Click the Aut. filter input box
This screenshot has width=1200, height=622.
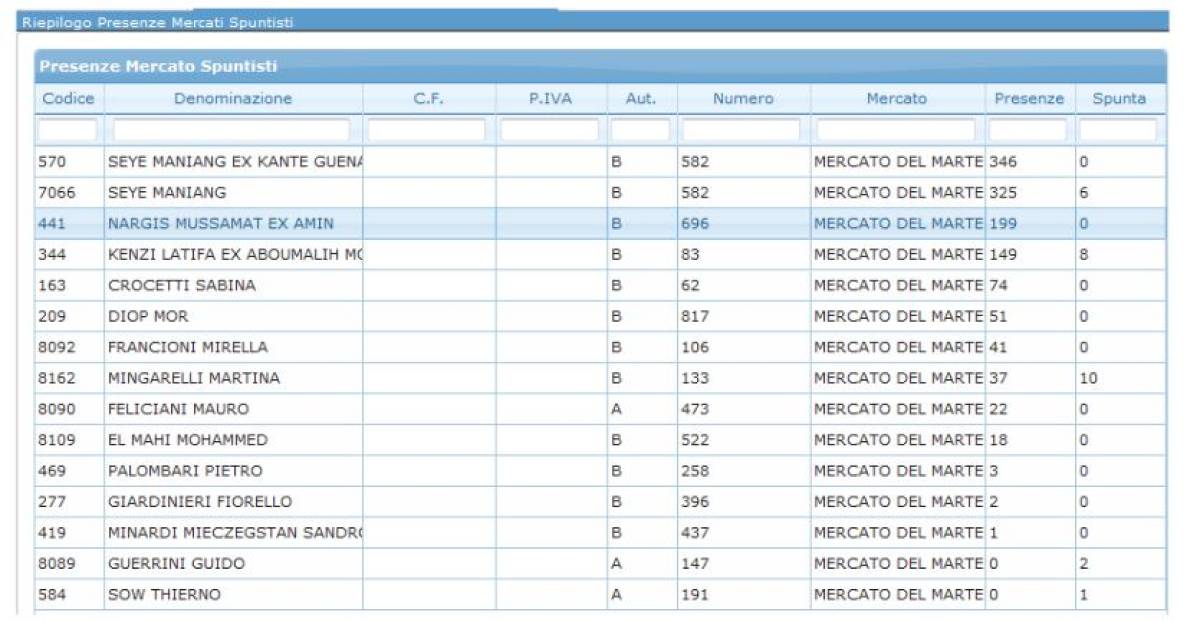640,130
